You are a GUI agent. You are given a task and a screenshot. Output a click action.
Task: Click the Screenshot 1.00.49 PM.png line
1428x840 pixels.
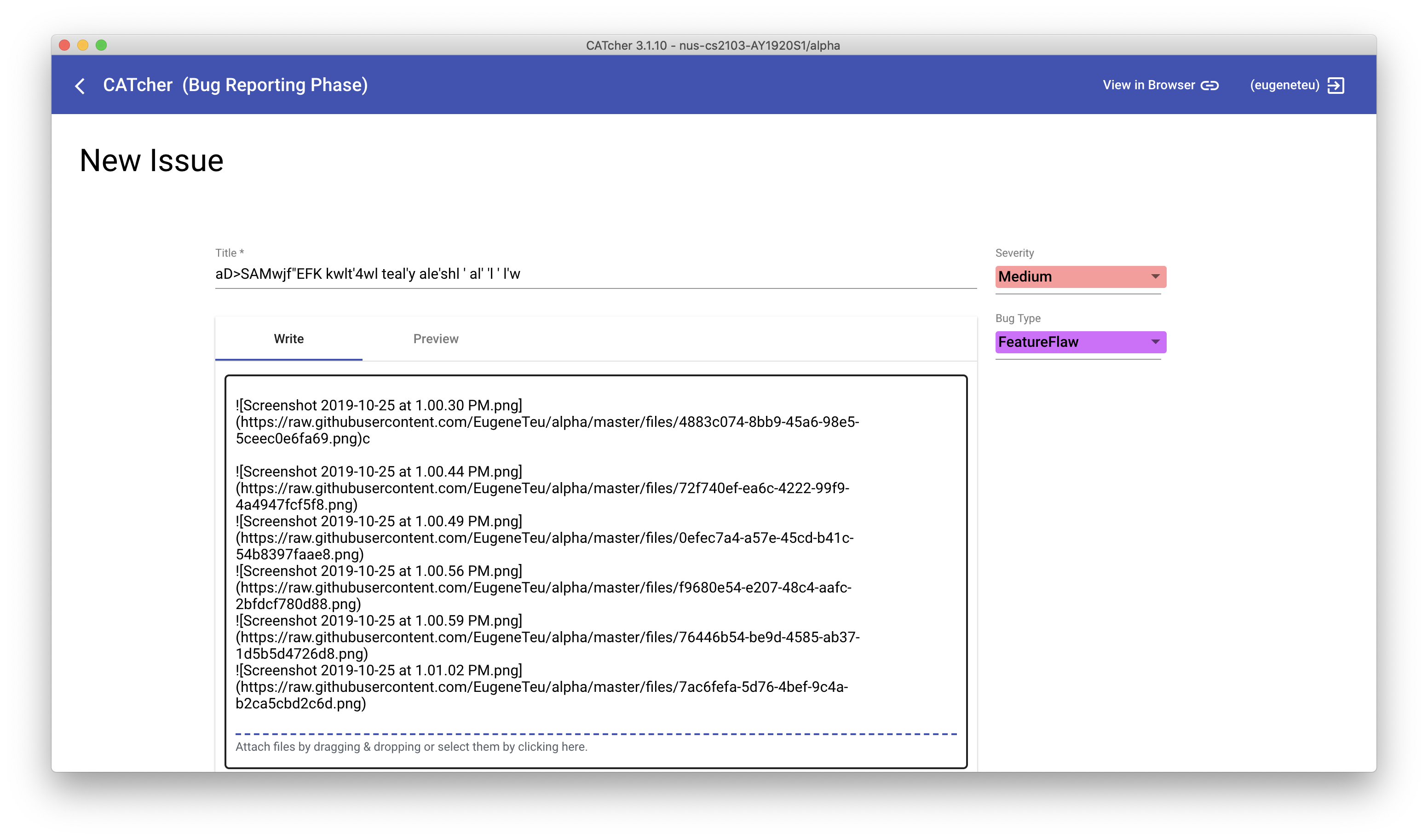pos(379,522)
